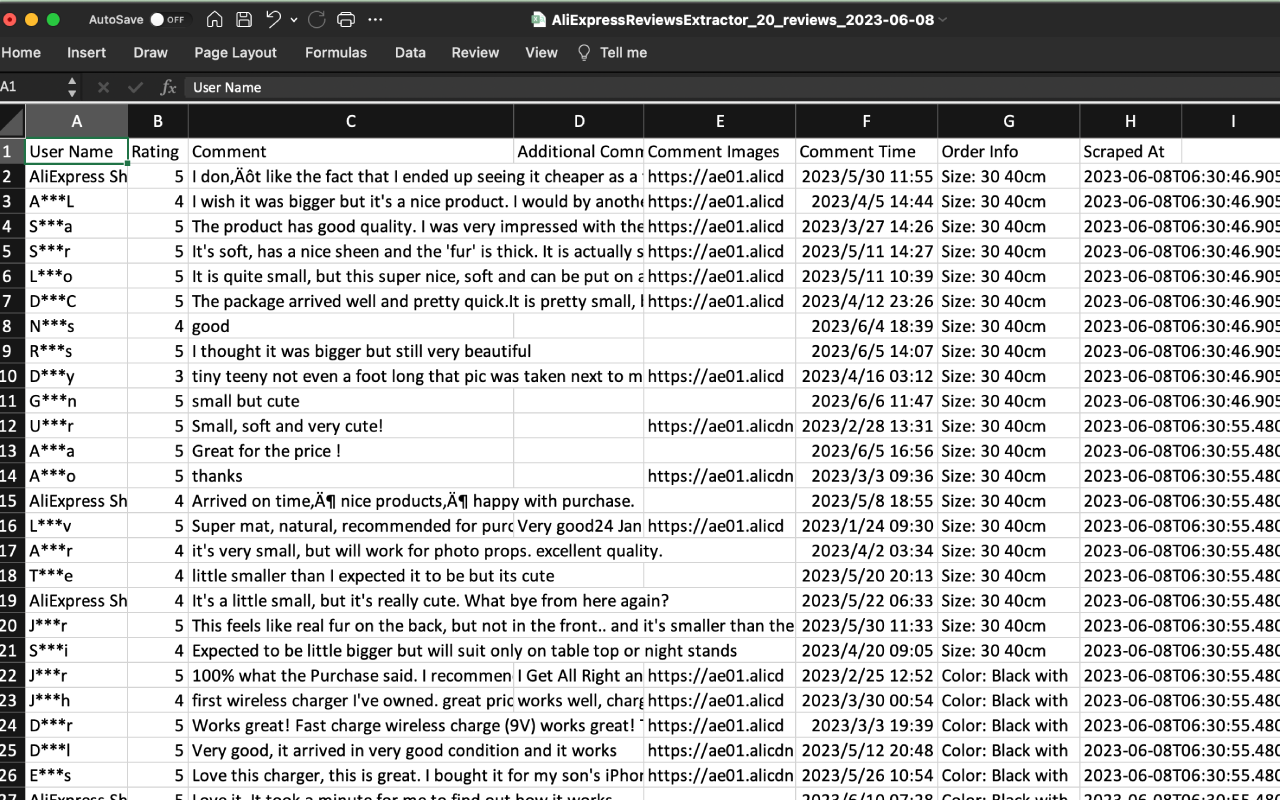The height and width of the screenshot is (800, 1280).
Task: Select row 10 header
Action: point(12,376)
